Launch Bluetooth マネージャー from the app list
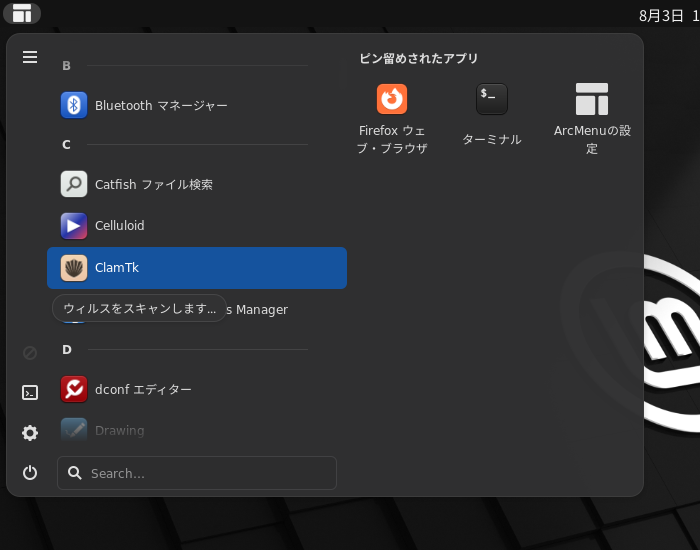The image size is (700, 550). click(197, 105)
